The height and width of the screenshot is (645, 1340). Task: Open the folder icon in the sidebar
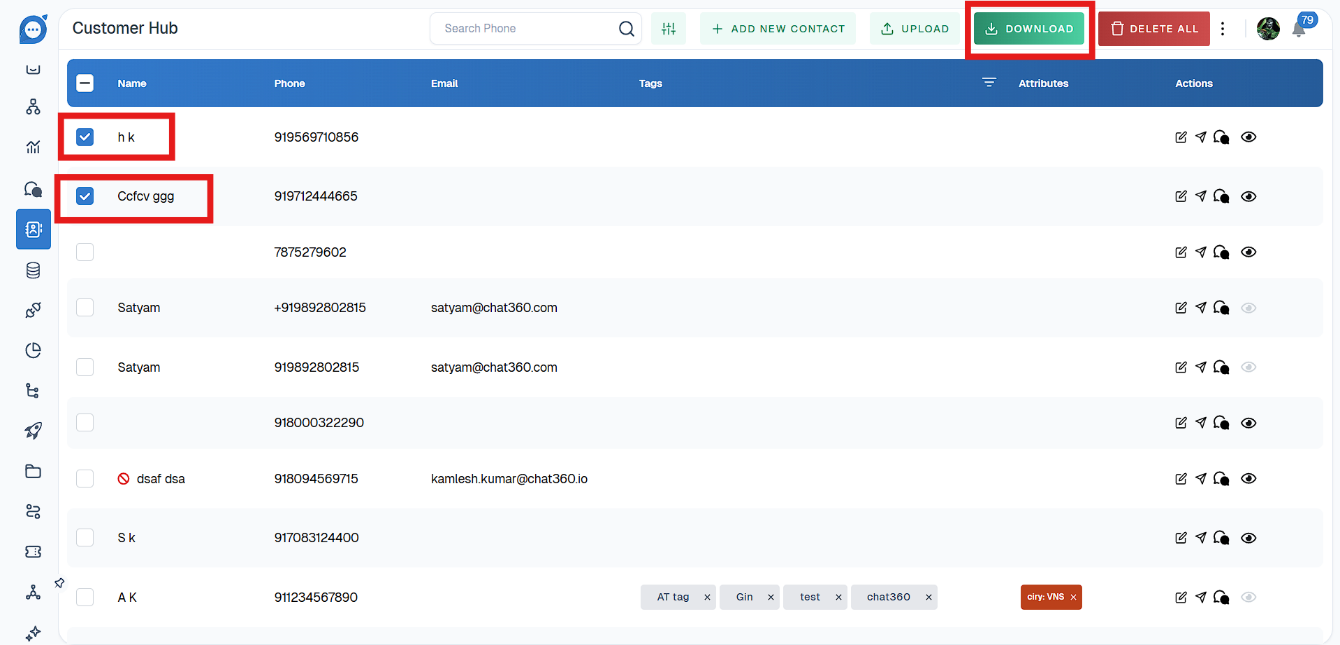coord(33,471)
